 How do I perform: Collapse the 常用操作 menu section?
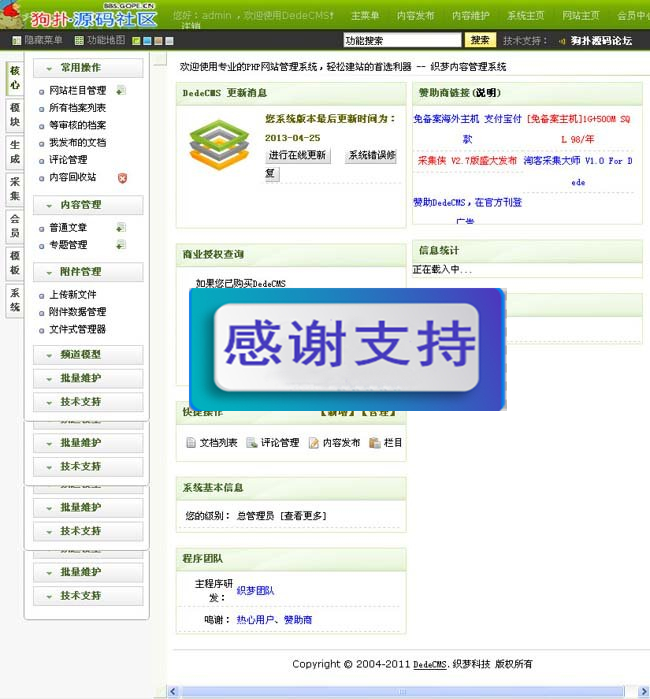tap(88, 68)
